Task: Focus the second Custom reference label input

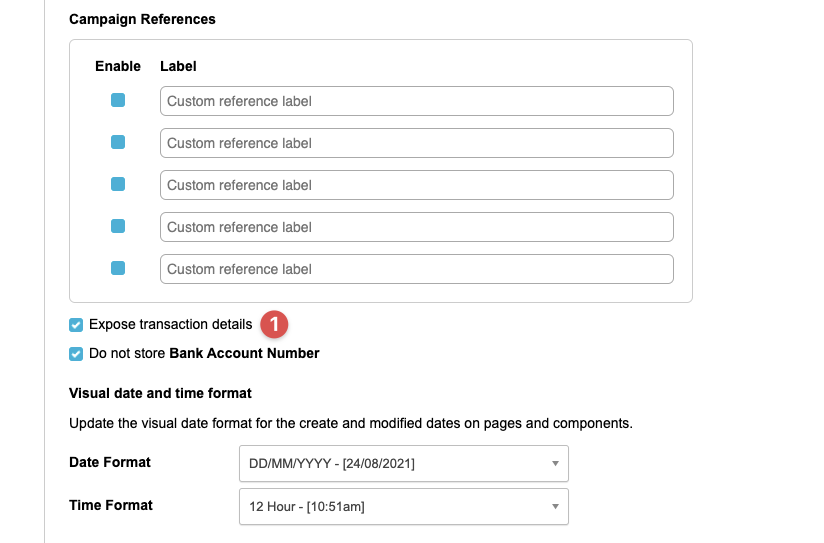Action: pos(416,143)
